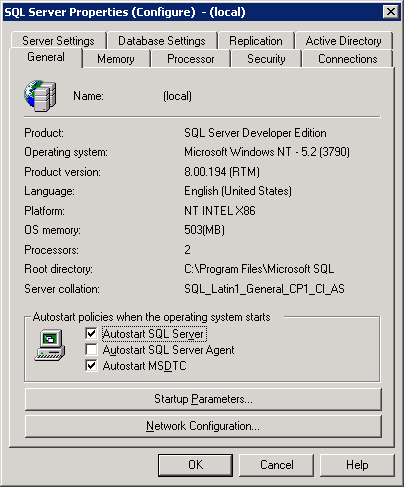
Task: Switch to the Processor tab
Action: pyautogui.click(x=191, y=59)
